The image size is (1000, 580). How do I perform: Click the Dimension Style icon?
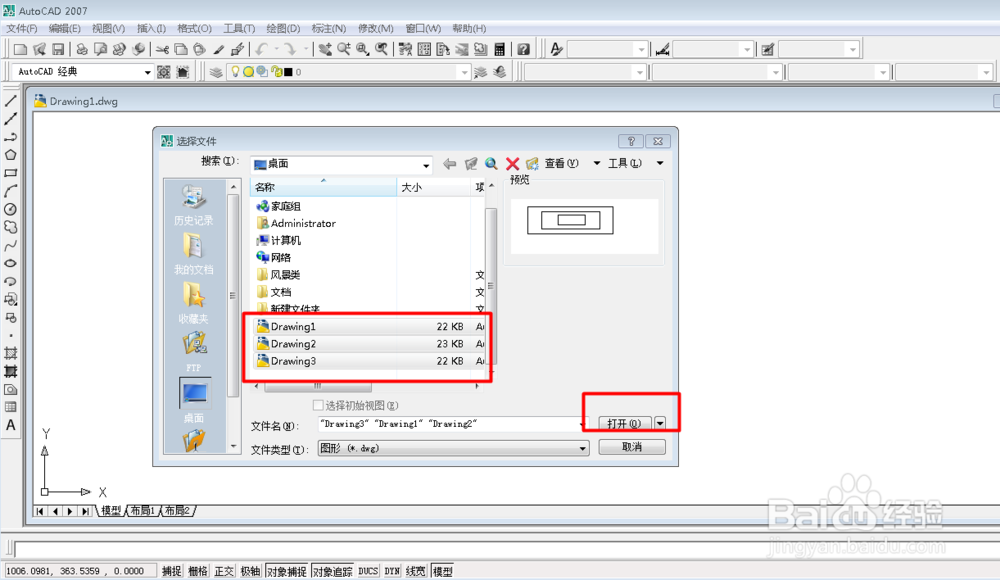click(x=662, y=49)
